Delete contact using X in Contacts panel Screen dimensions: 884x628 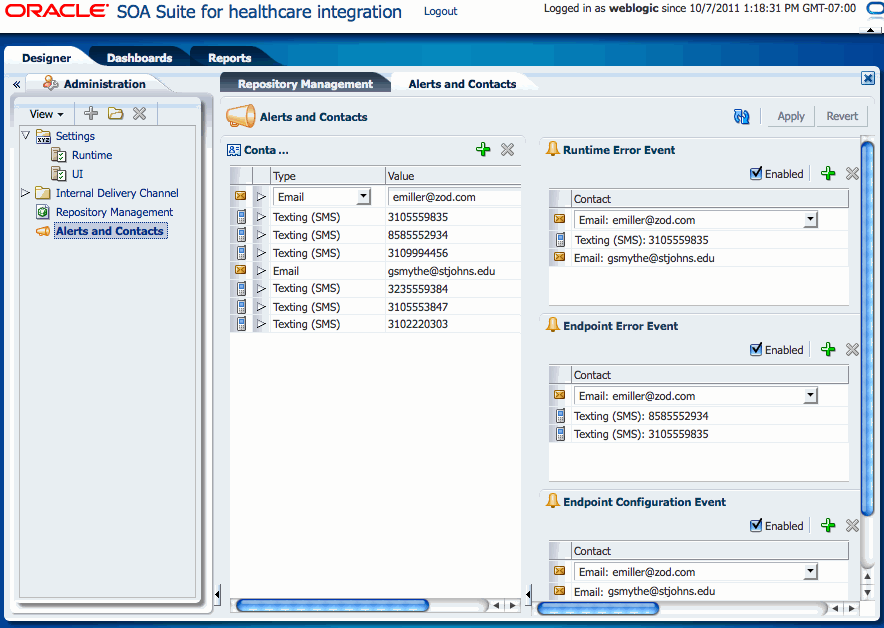pos(507,149)
